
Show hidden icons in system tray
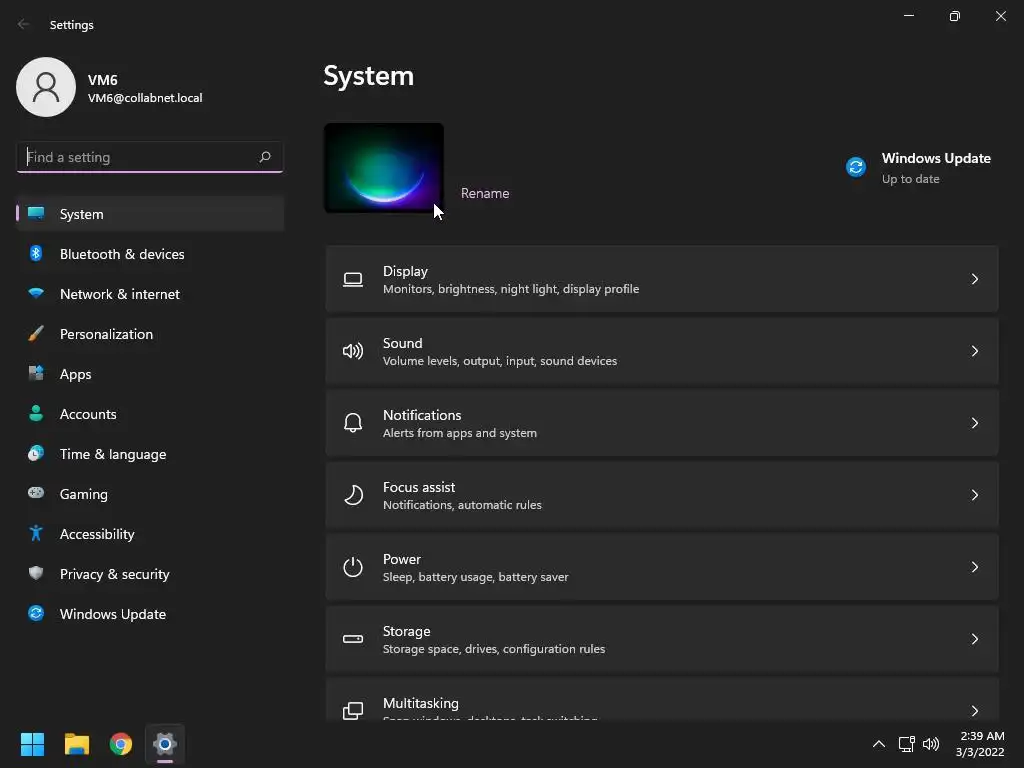click(879, 744)
